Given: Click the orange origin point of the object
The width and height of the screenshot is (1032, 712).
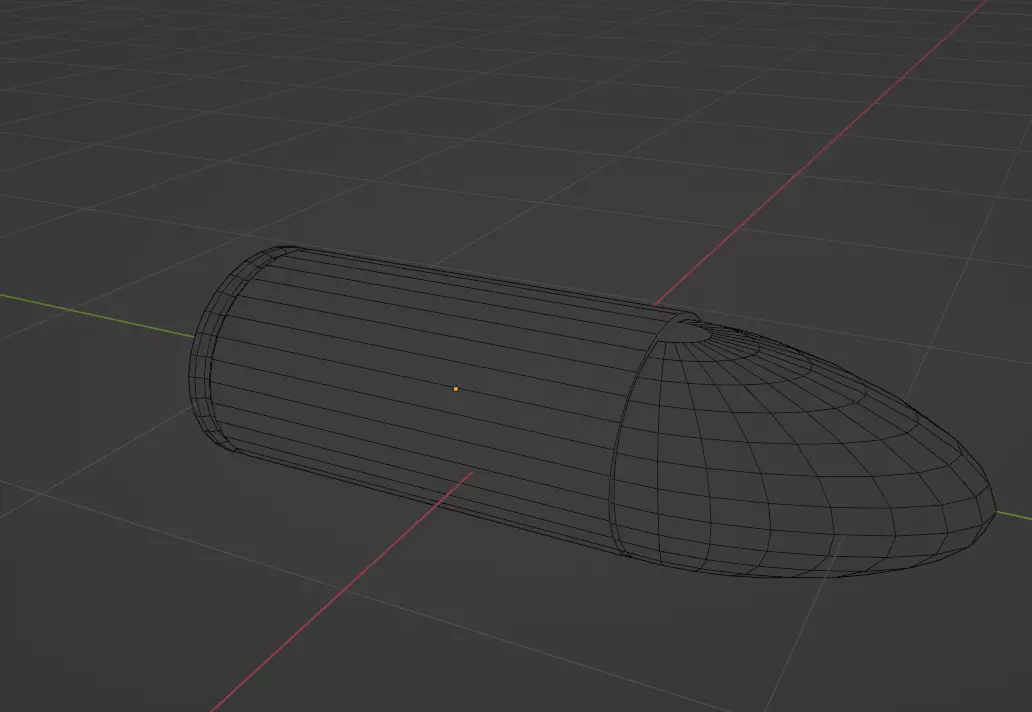Looking at the screenshot, I should click(455, 389).
